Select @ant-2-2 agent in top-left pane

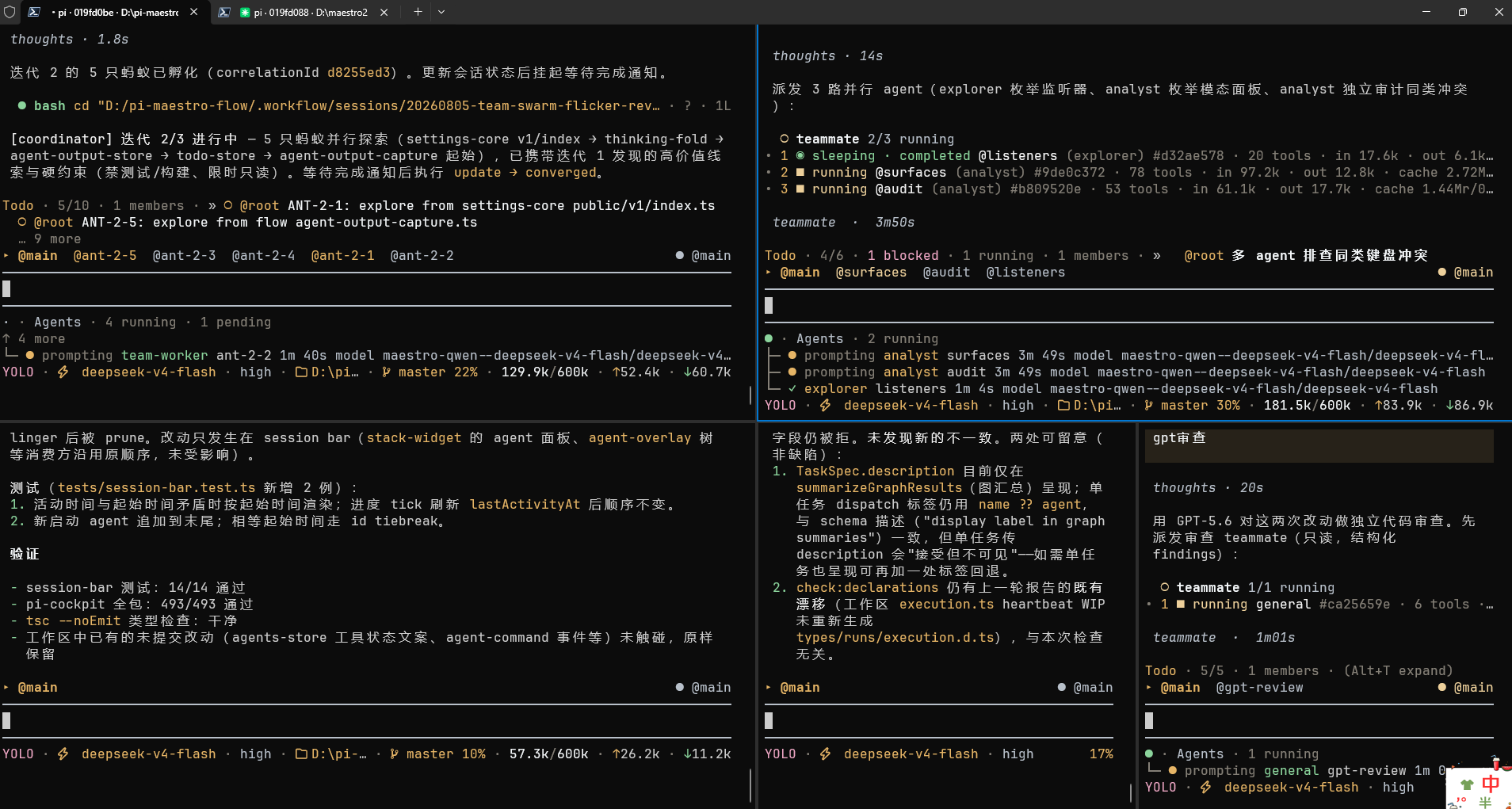coord(422,256)
